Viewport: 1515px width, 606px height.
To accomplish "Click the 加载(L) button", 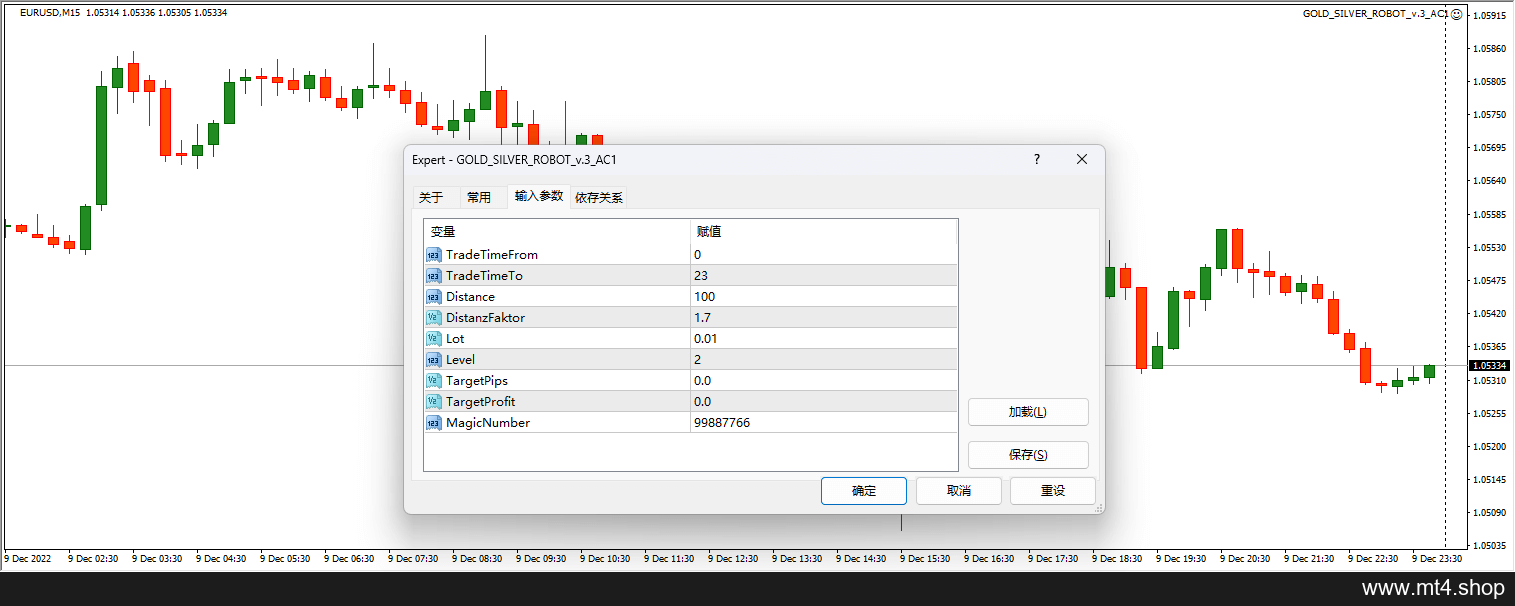I will (1028, 412).
